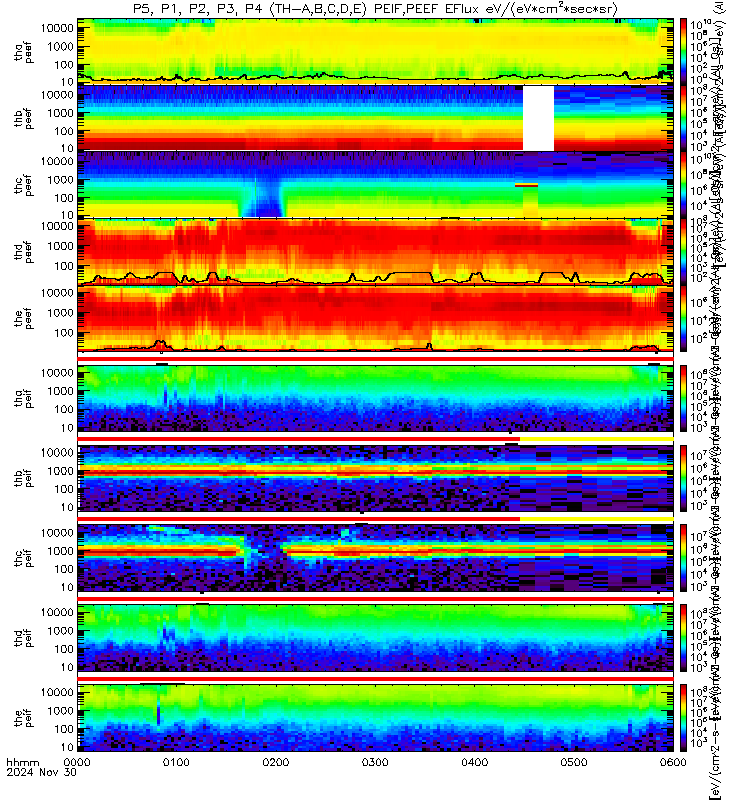Click the color bar beside the 'the peef' panel
This screenshot has width=750, height=800.
pyautogui.click(x=683, y=318)
